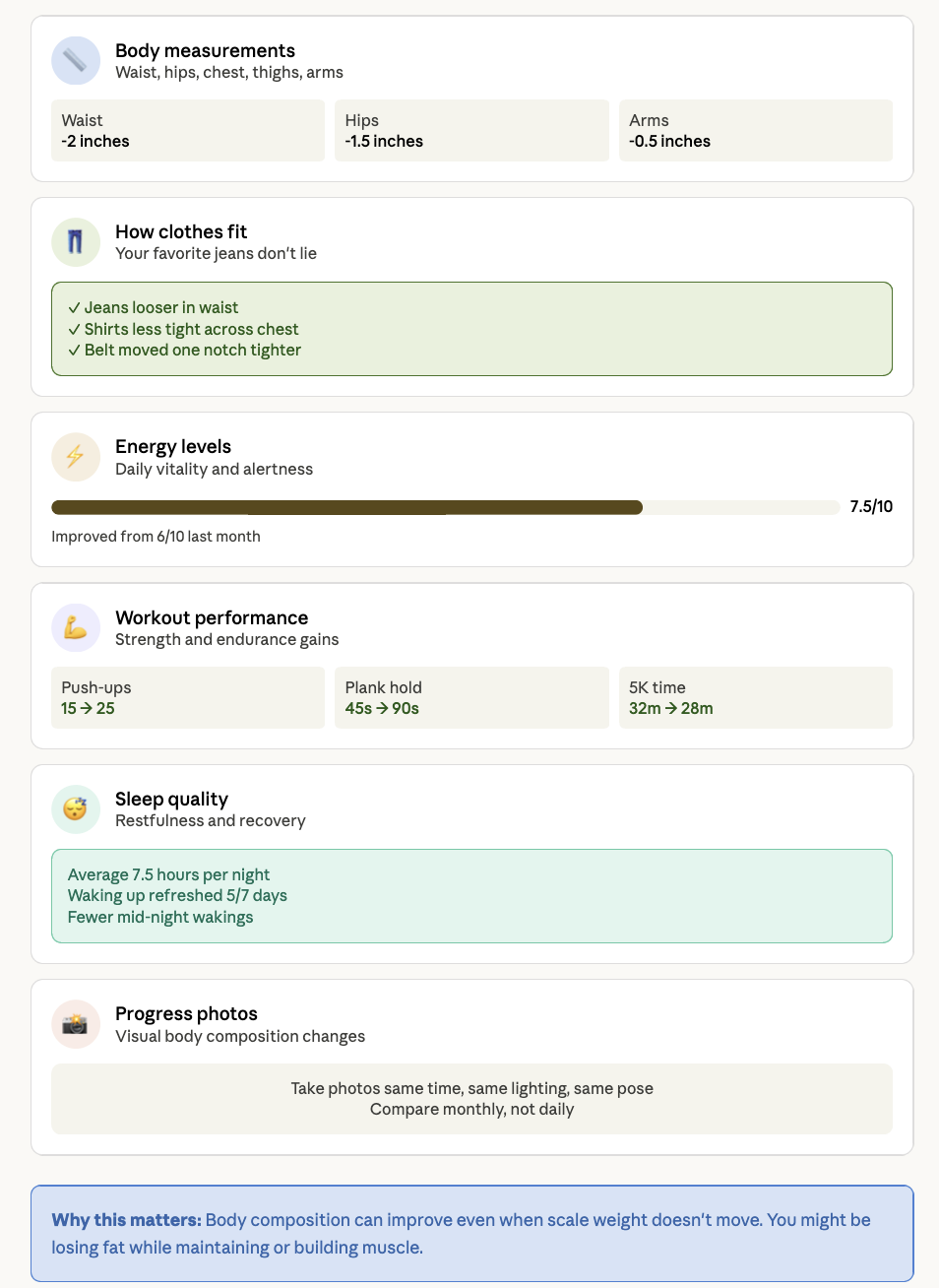Click the energy level progress bar

(x=445, y=507)
